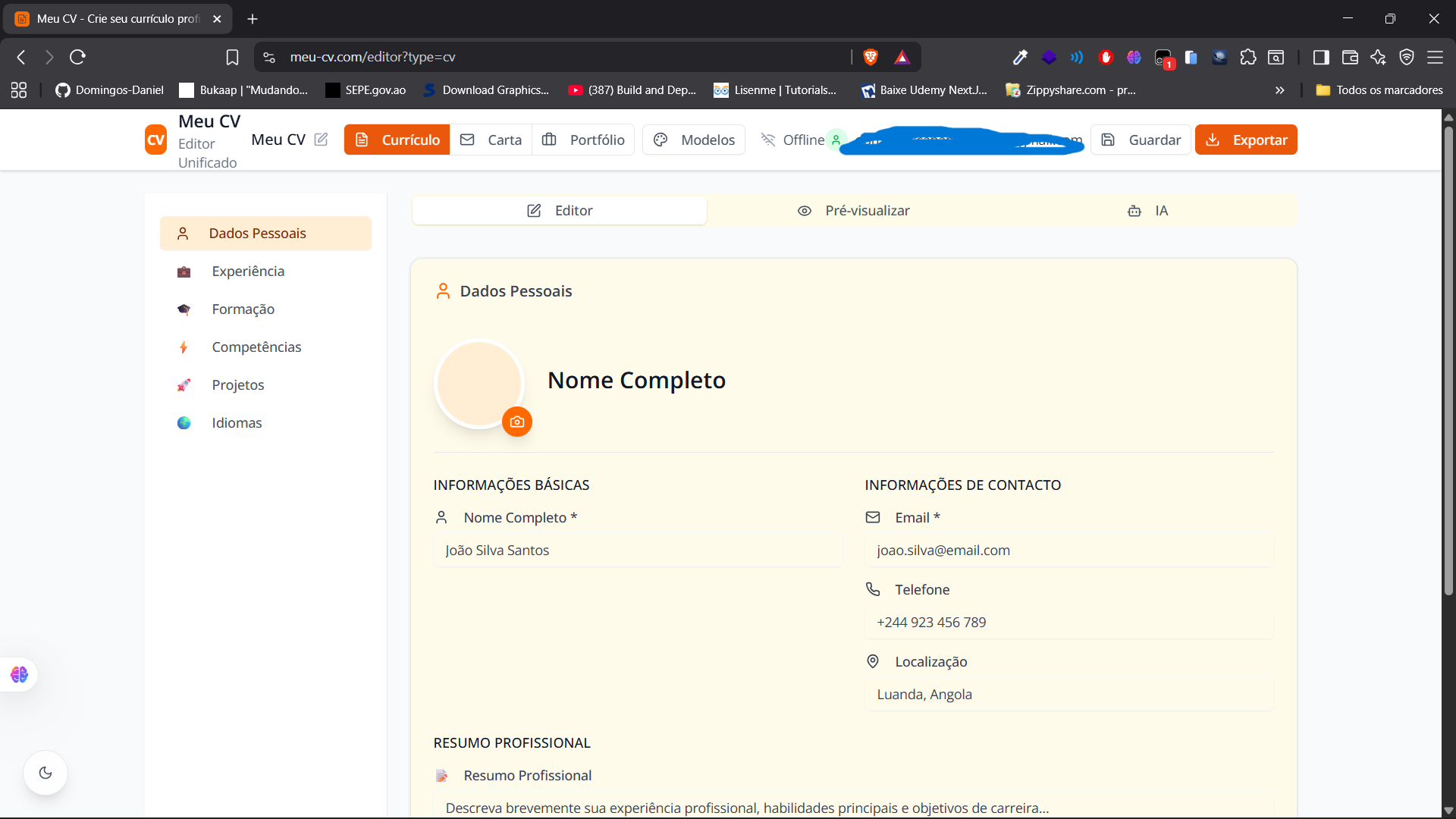Switch to the IA tab
The width and height of the screenshot is (1456, 819).
[x=1148, y=211]
